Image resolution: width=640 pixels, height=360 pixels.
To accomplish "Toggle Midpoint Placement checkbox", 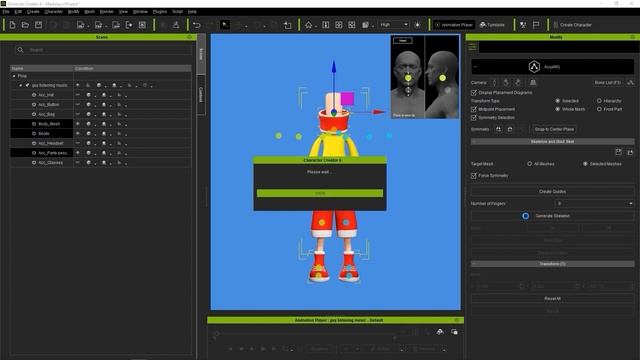I will (474, 109).
